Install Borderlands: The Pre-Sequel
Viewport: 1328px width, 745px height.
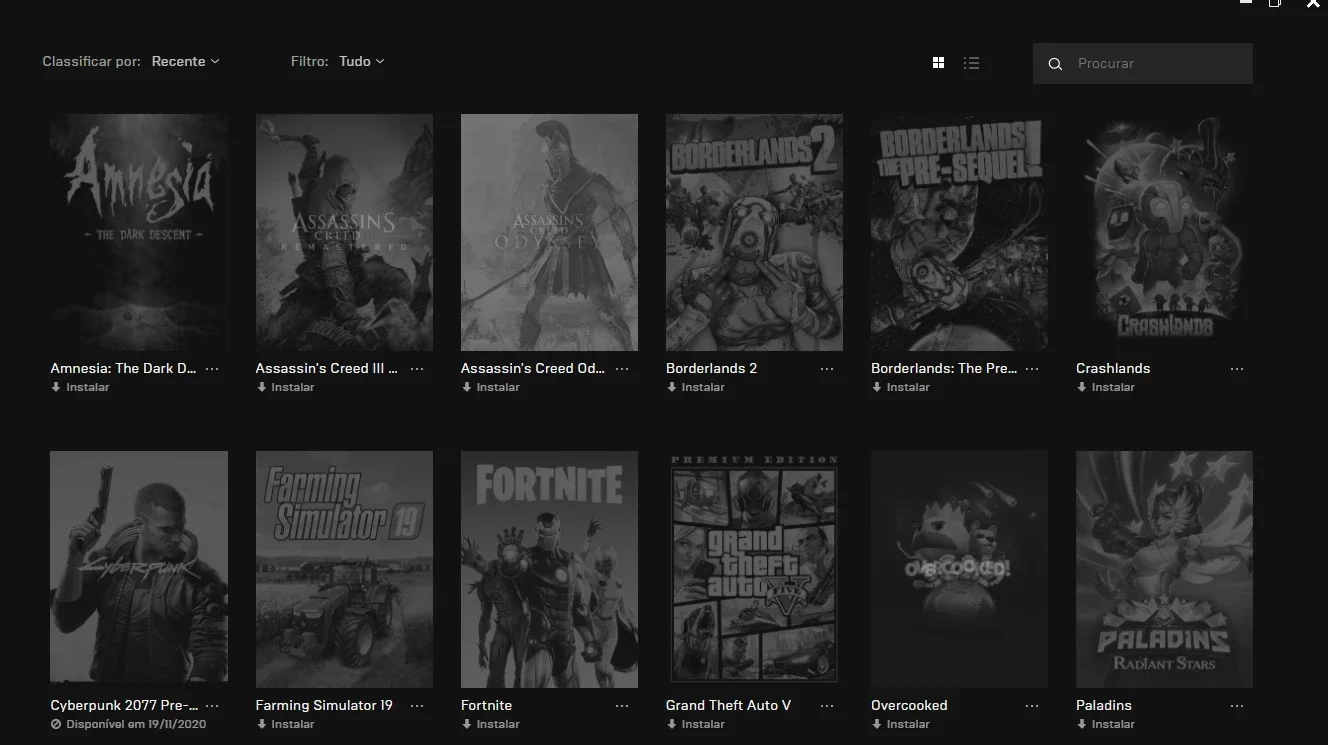click(x=900, y=387)
